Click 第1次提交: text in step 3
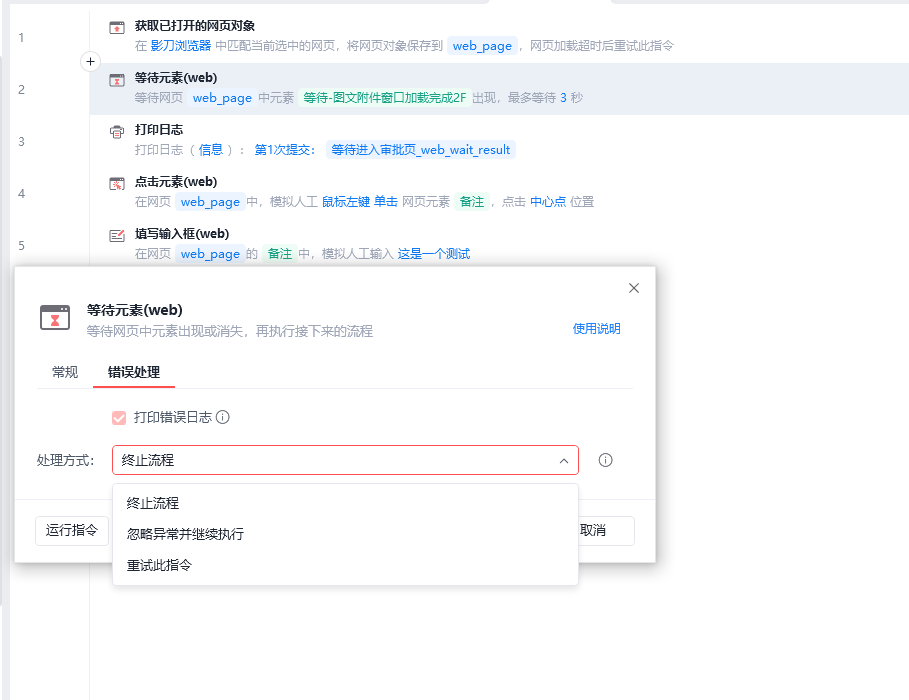Image resolution: width=909 pixels, height=700 pixels. click(x=285, y=150)
